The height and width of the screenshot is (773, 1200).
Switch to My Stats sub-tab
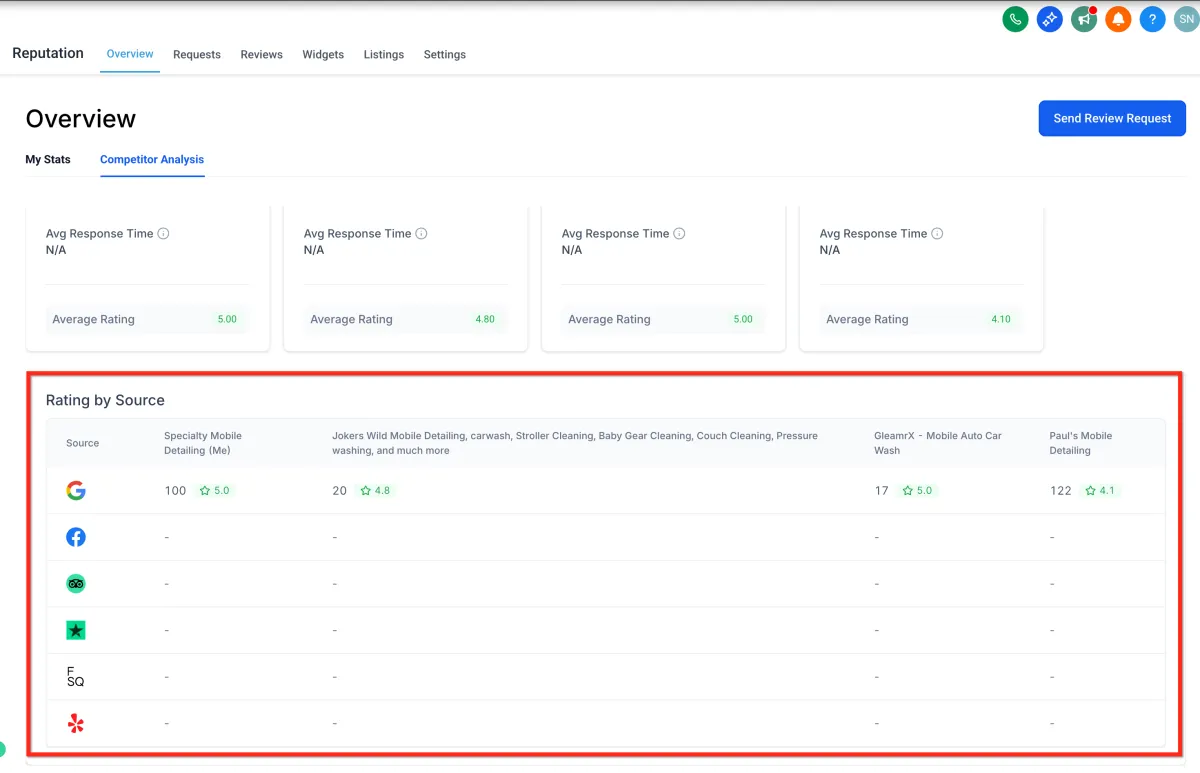(48, 160)
